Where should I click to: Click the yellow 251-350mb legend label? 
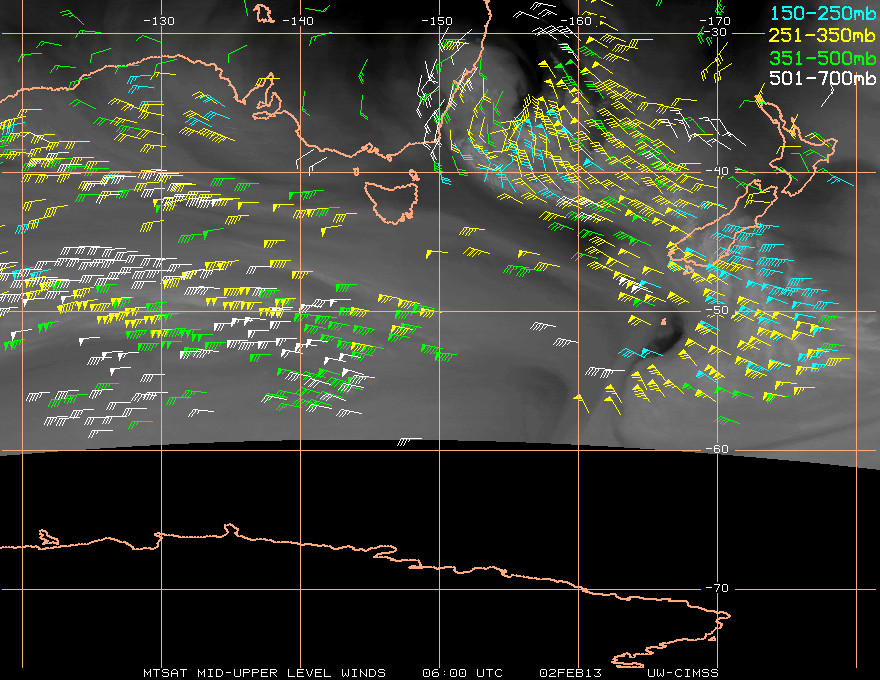coord(822,35)
